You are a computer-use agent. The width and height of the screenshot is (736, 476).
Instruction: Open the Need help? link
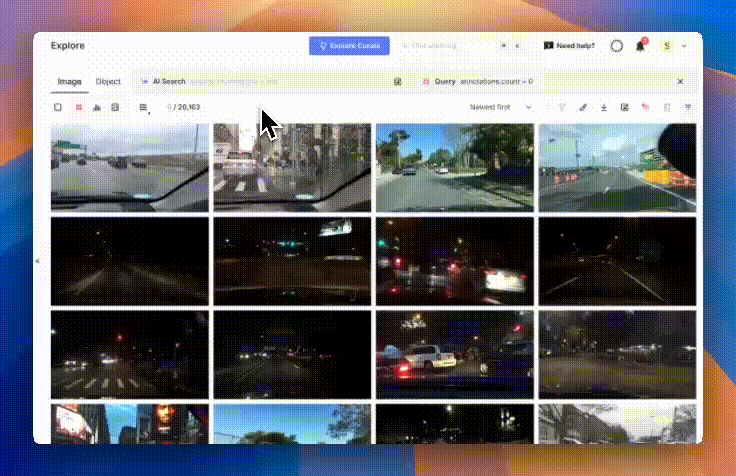pos(569,46)
